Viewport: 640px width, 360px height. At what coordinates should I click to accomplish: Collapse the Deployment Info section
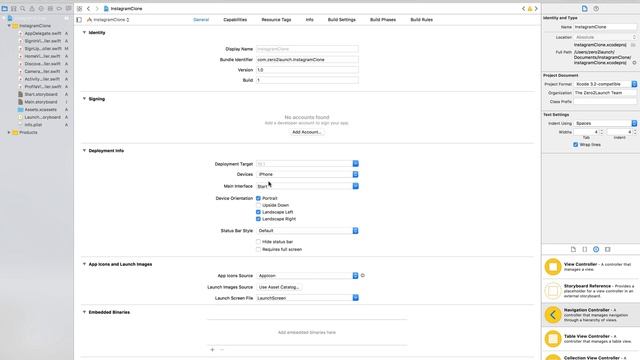click(84, 151)
